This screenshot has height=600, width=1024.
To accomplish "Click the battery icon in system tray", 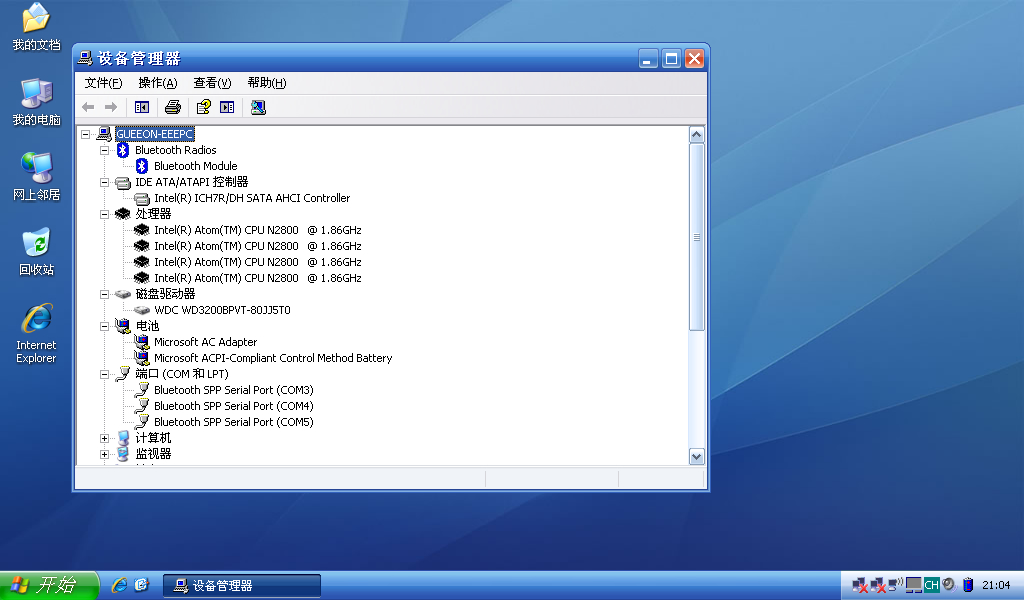I will 968,585.
